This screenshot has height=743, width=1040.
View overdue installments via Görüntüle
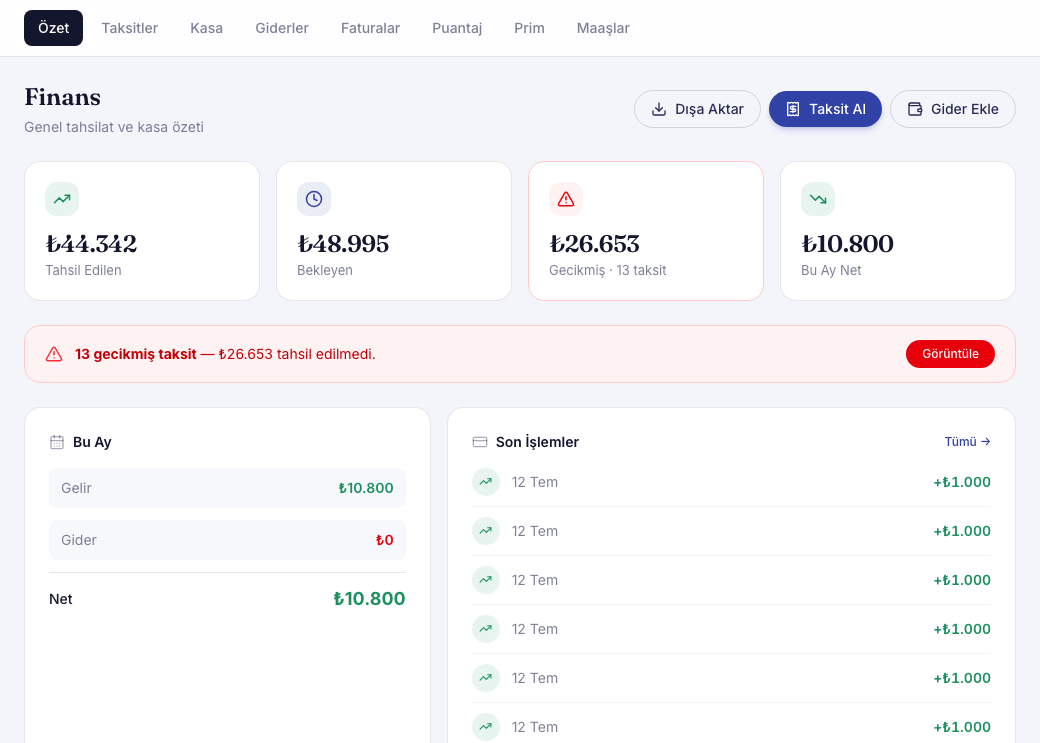(x=950, y=354)
